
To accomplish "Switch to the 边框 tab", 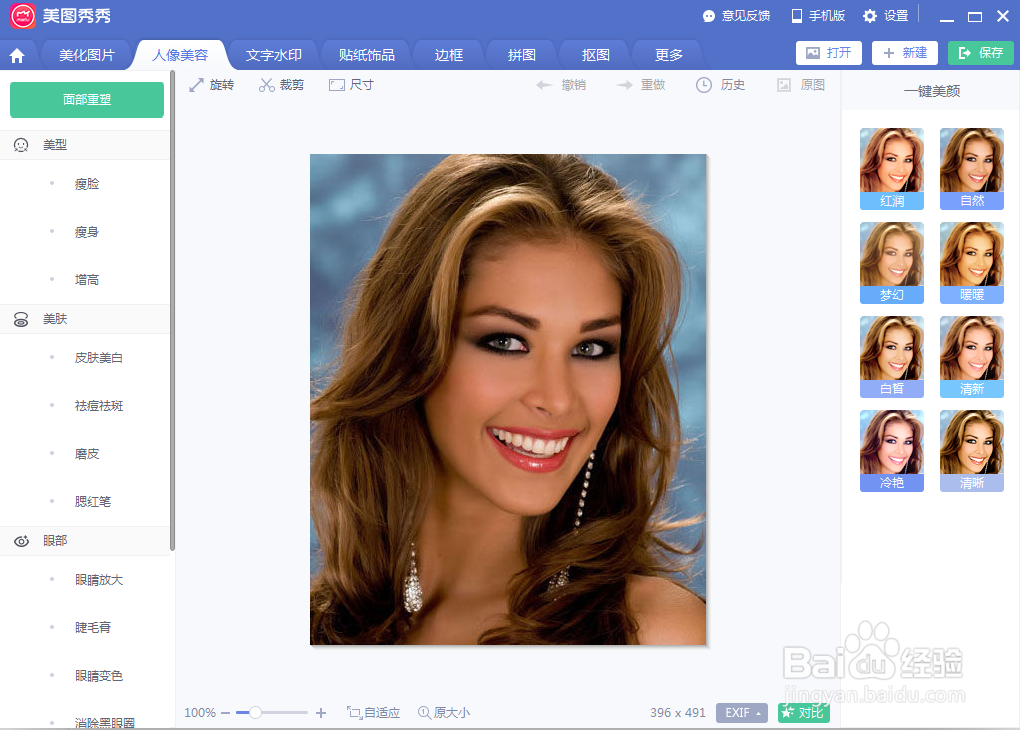I will pyautogui.click(x=449, y=55).
